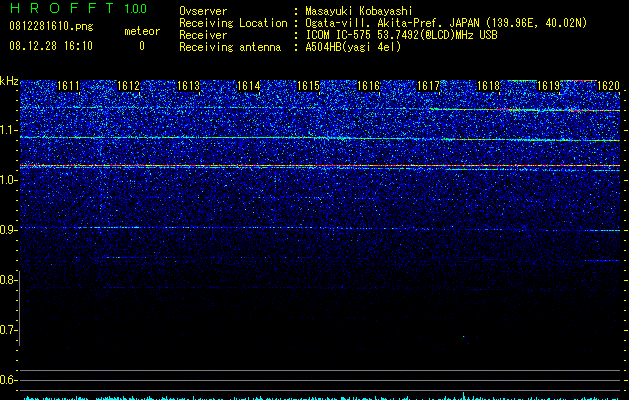The height and width of the screenshot is (400, 629).
Task: Click the 1.1 kHz frequency axis label
Action: 8,131
